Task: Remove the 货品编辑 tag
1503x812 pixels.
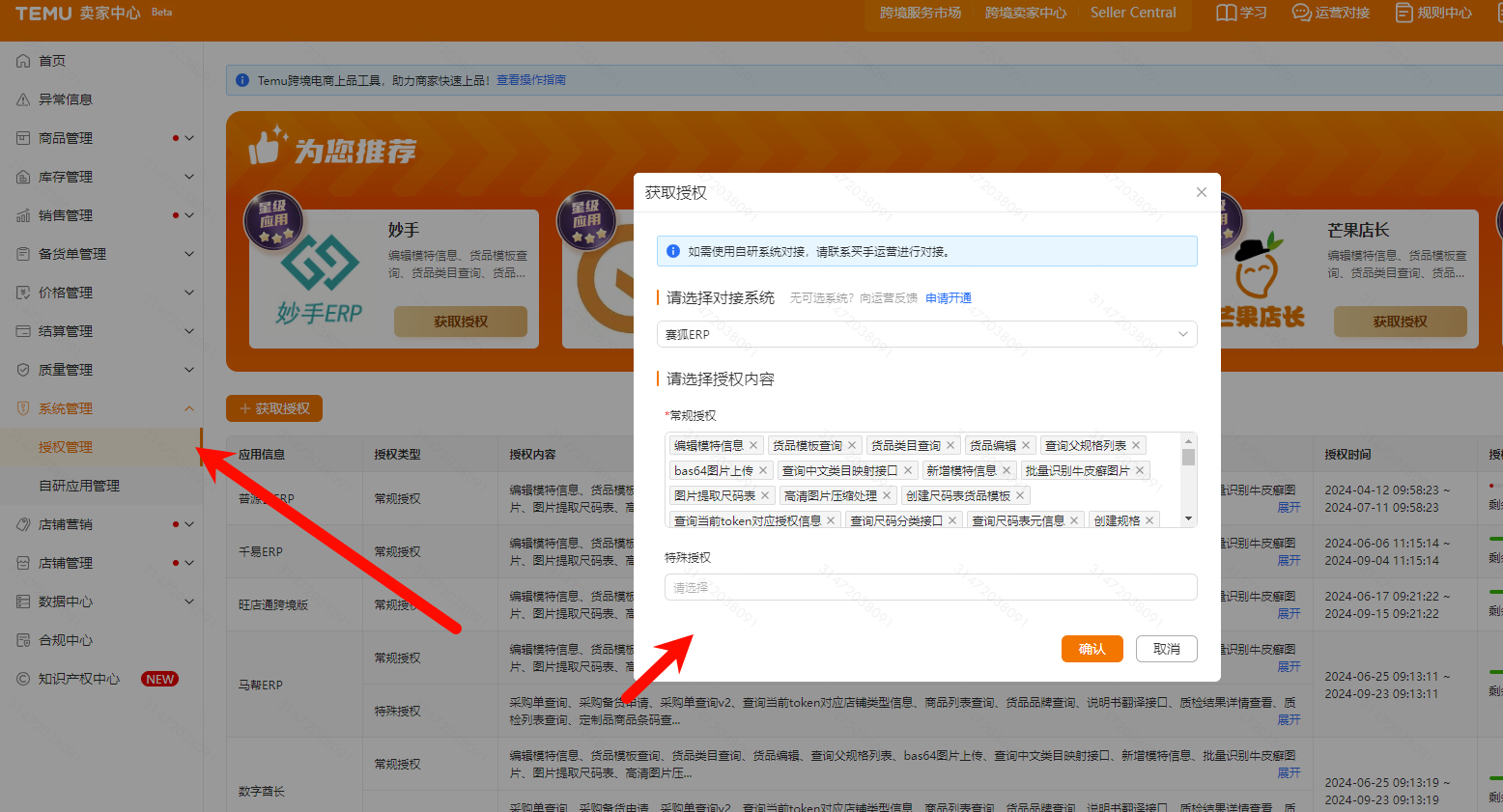Action: (1026, 445)
